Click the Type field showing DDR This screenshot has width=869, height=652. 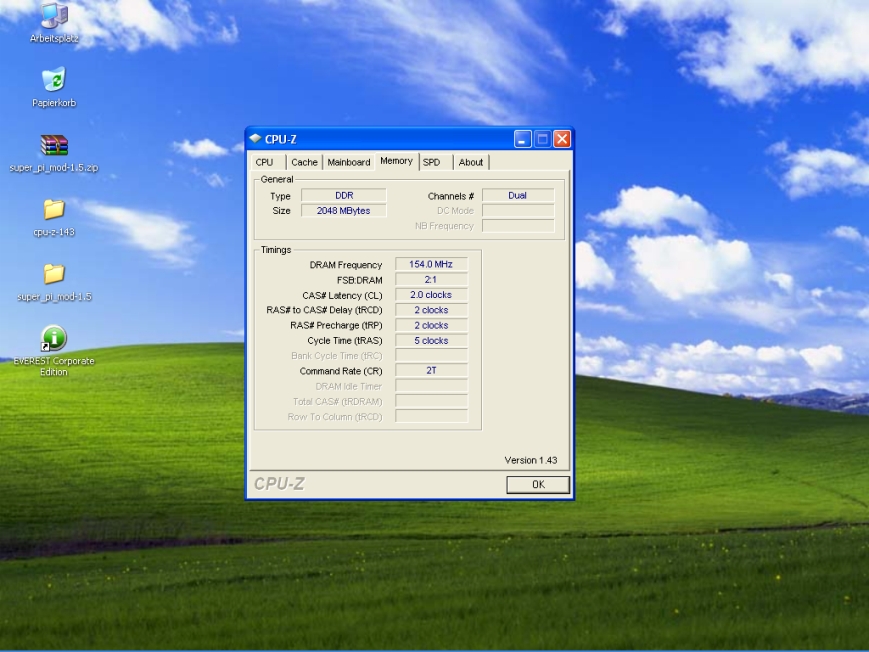344,195
